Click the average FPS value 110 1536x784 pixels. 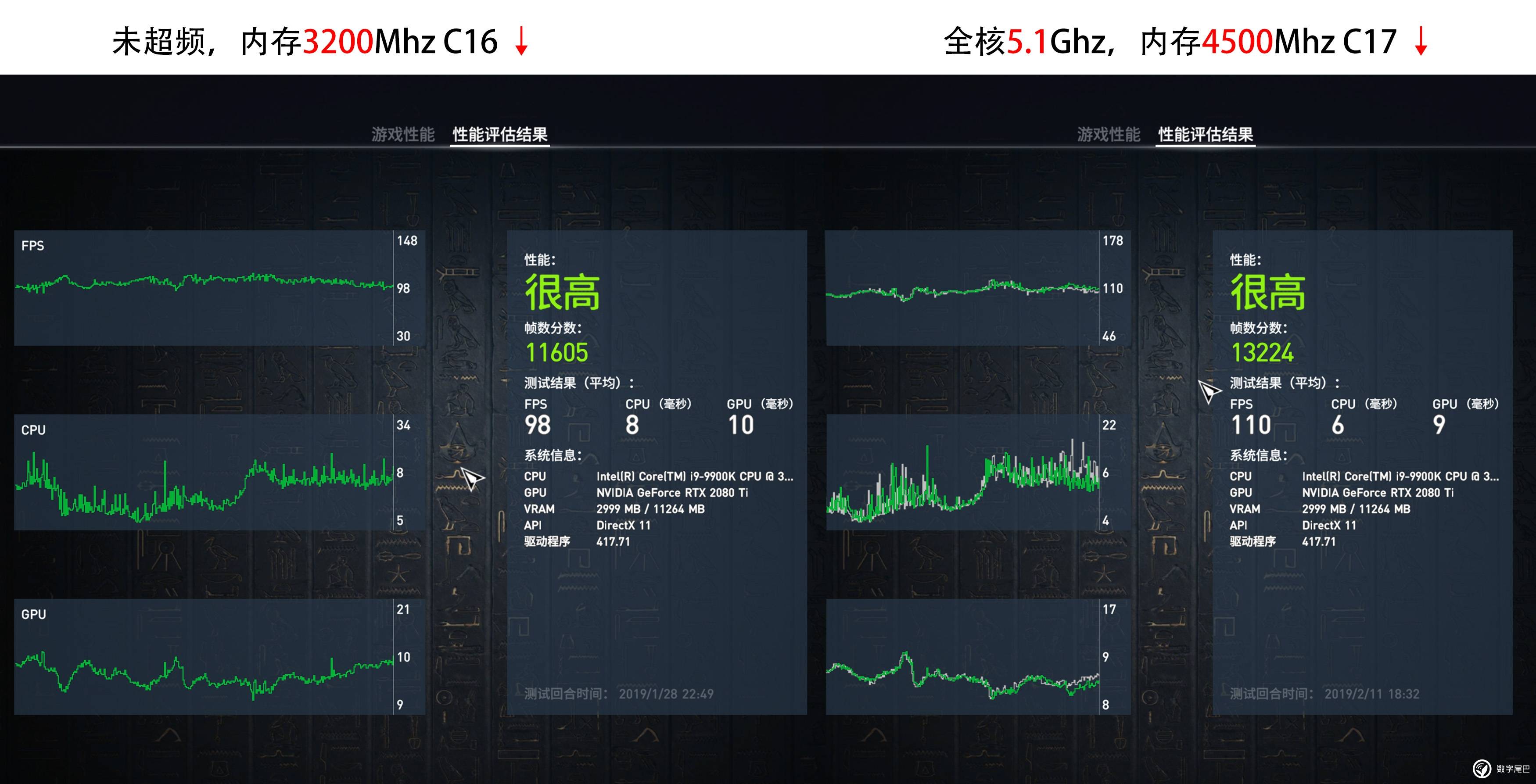(1251, 425)
